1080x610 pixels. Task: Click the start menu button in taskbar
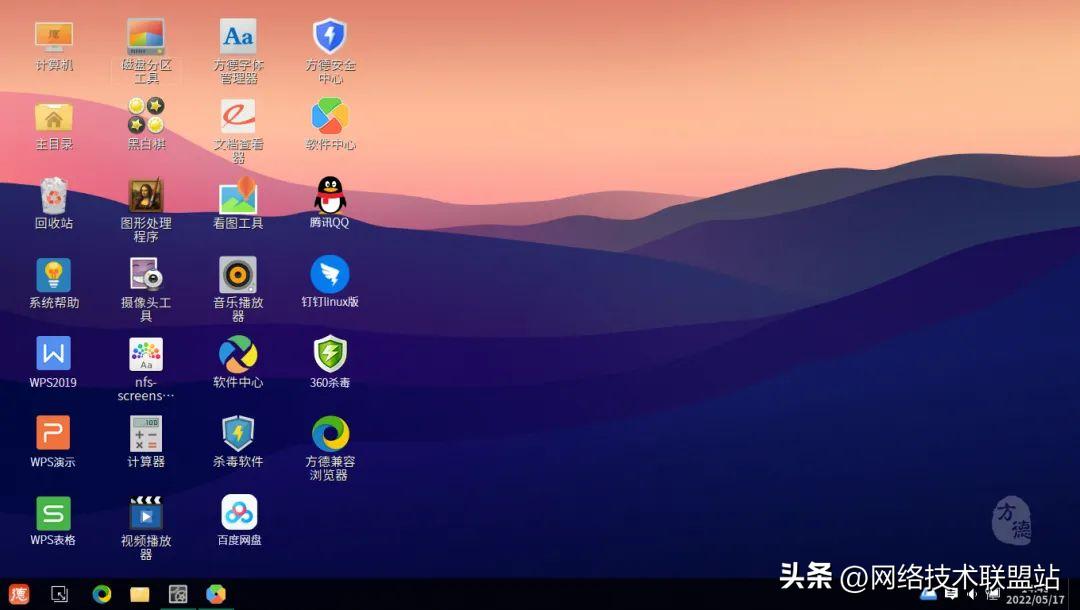(x=19, y=594)
